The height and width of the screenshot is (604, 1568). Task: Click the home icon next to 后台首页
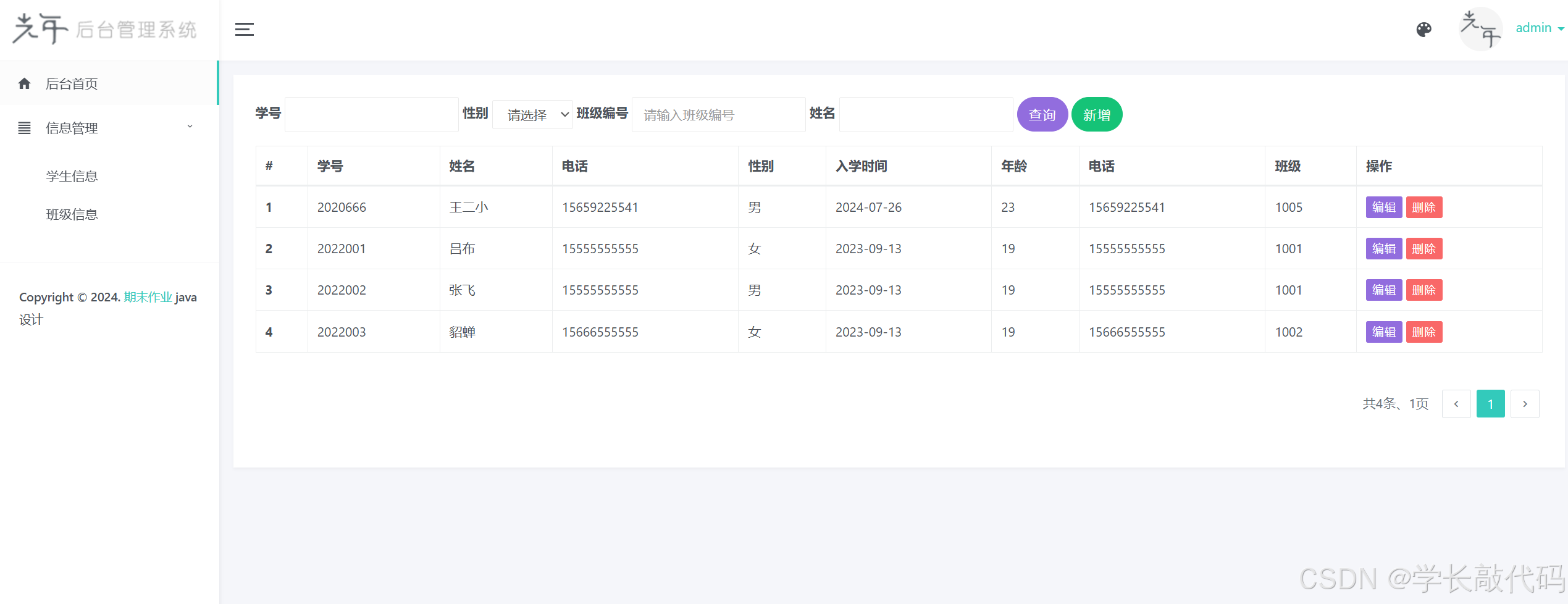(25, 83)
